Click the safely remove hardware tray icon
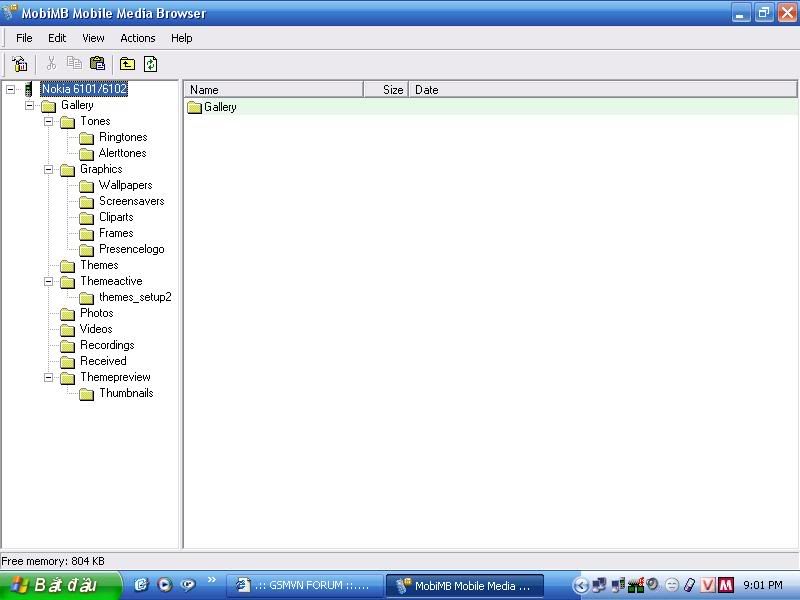Viewport: 800px width, 600px height. tap(689, 585)
